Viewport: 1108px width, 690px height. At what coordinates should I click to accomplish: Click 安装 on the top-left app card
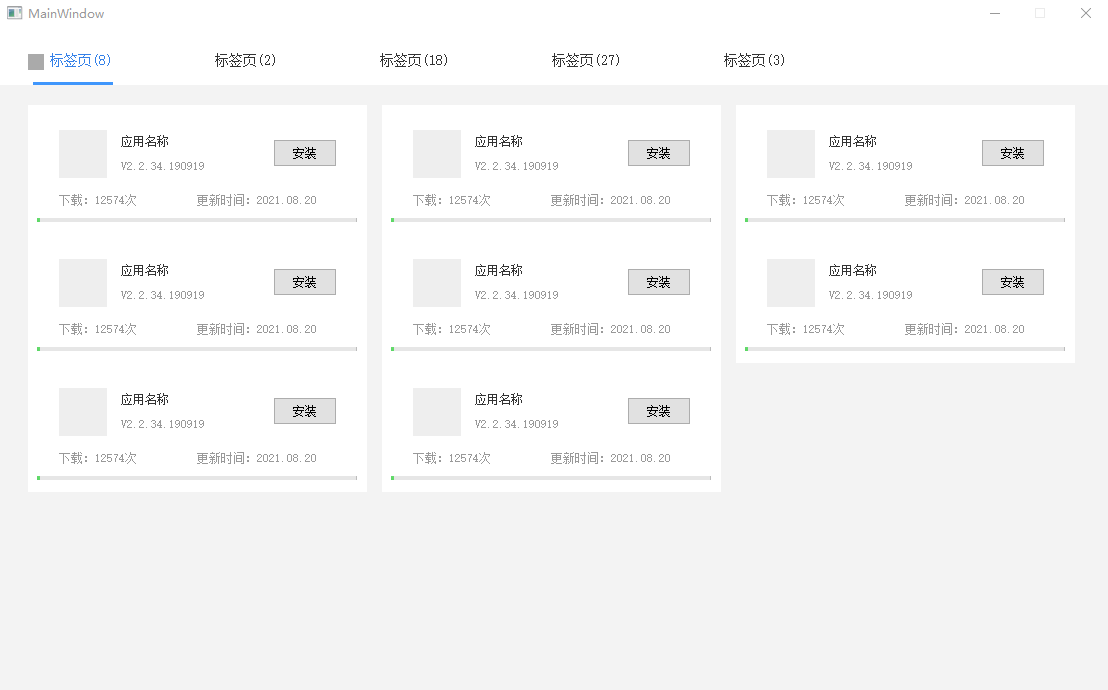point(304,153)
